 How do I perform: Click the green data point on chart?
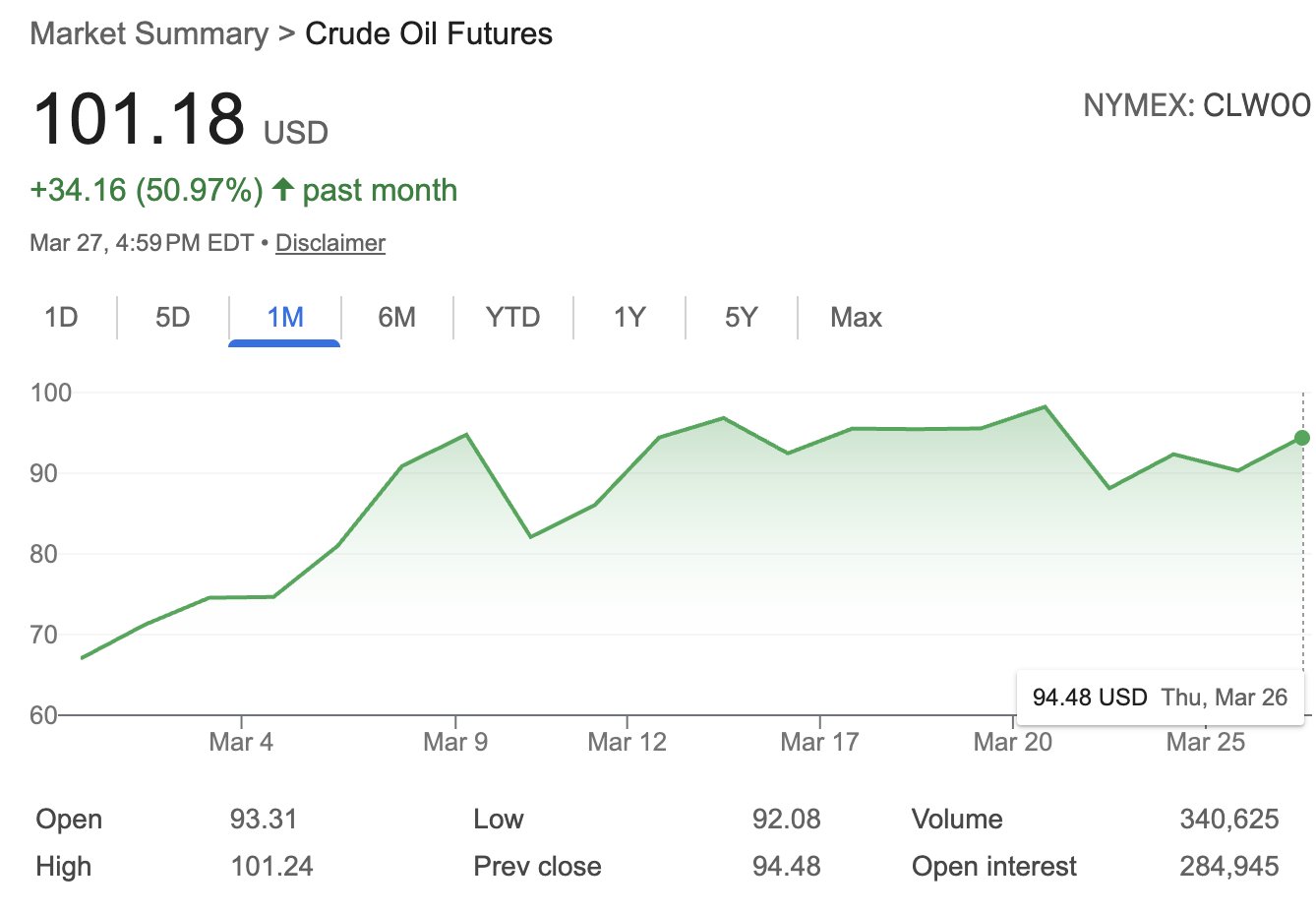(x=1301, y=438)
